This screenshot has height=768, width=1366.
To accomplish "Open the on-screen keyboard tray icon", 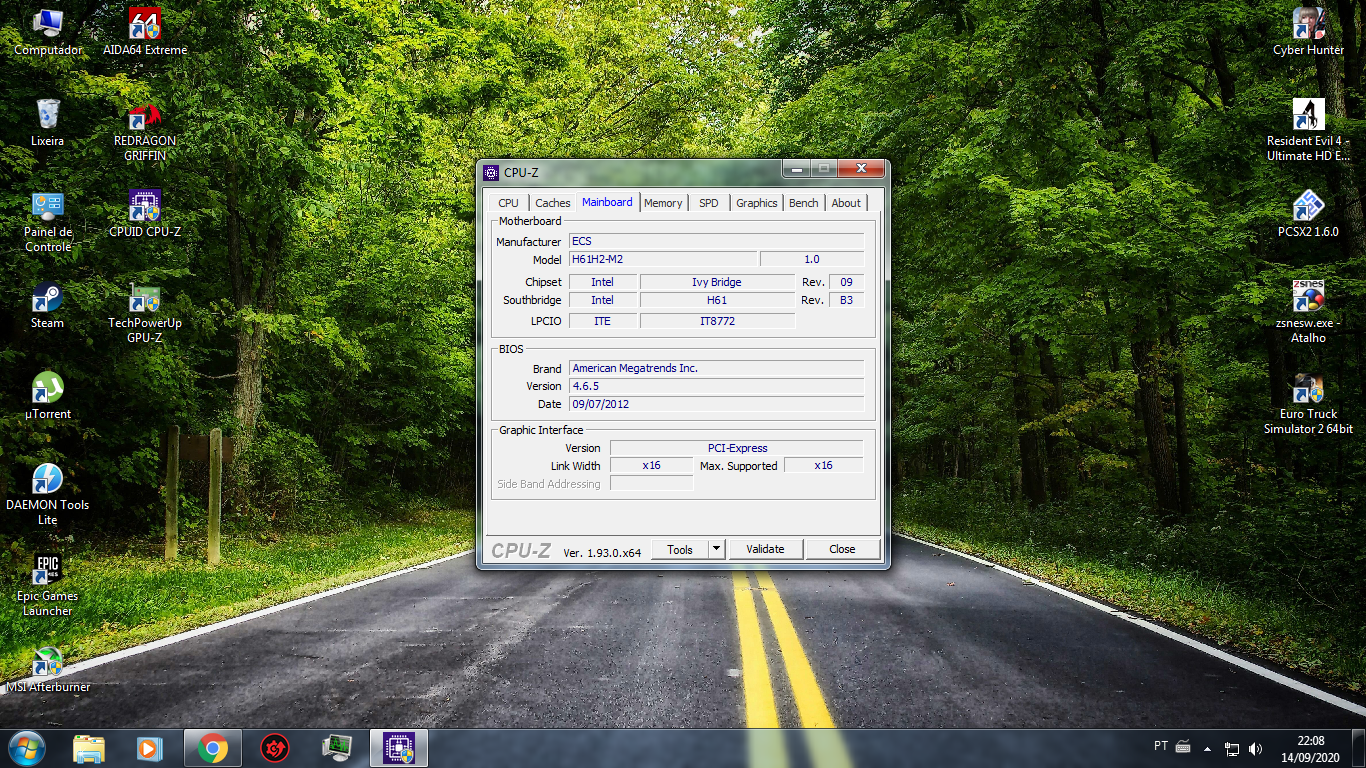I will 1183,747.
